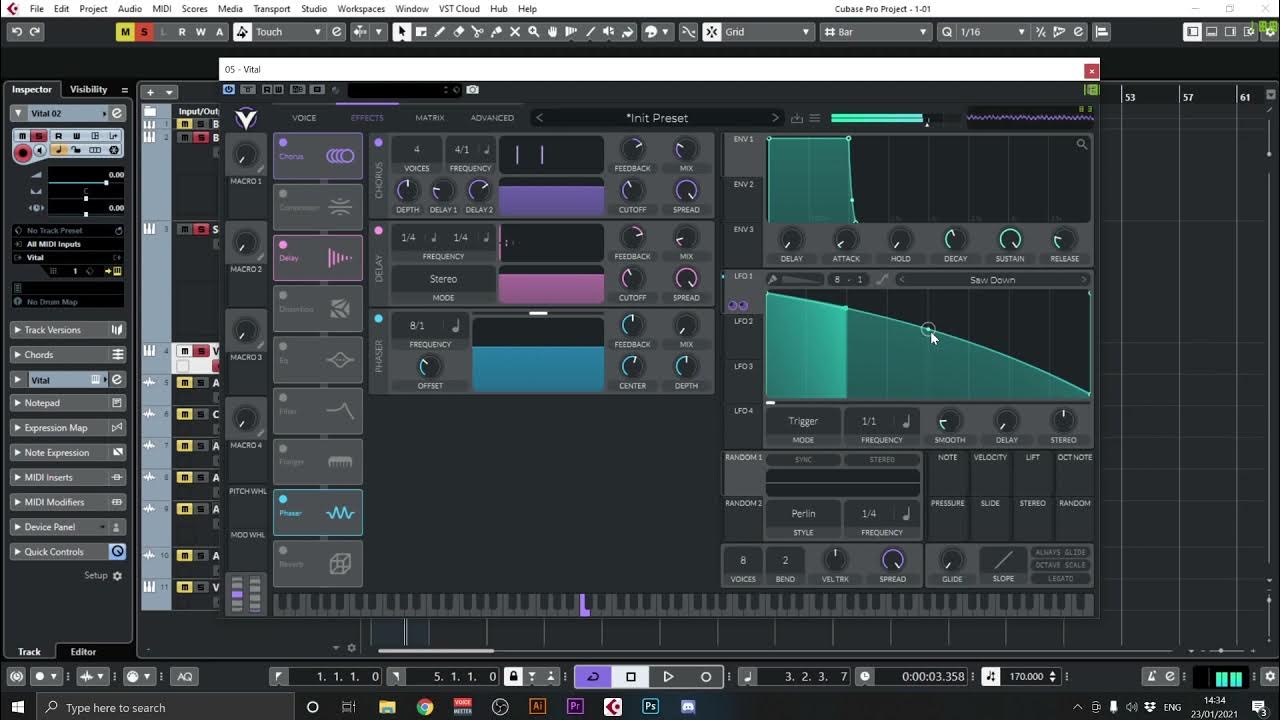Click the phaser CENTER knob
The width and height of the screenshot is (1280, 720).
click(632, 367)
